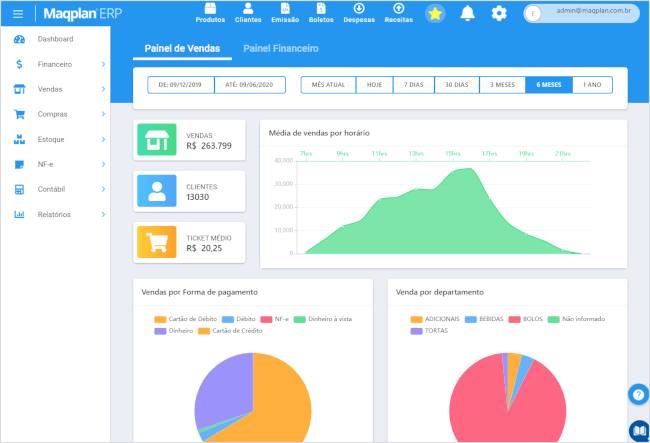
Task: Open Produtos shortcut icon
Action: (x=210, y=8)
